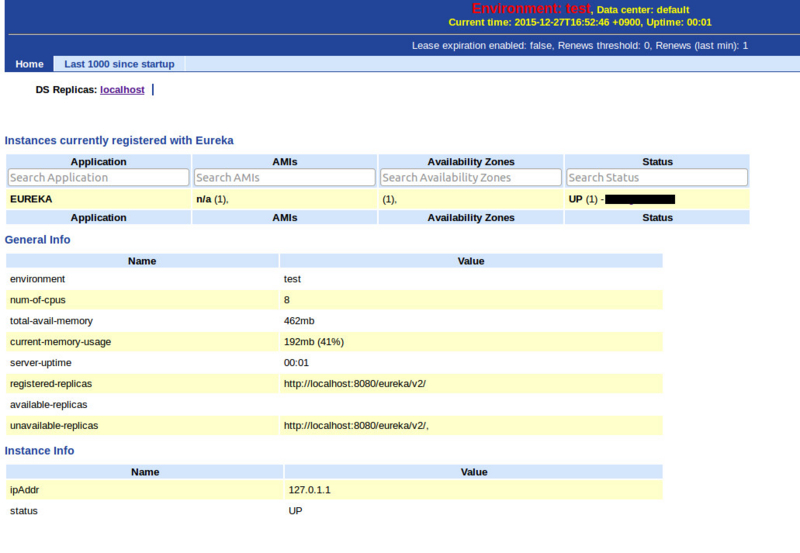The height and width of the screenshot is (553, 800).
Task: Click the bottom Status footer header
Action: click(x=657, y=218)
